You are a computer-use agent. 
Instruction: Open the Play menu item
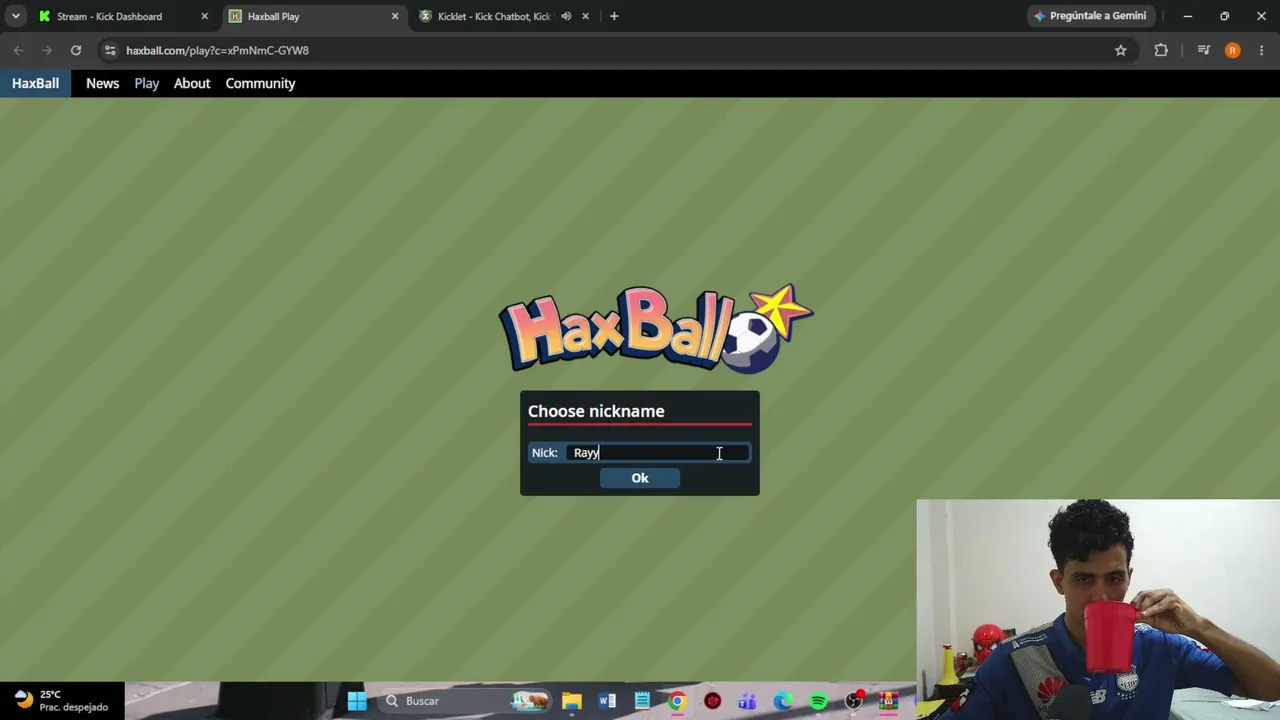click(x=147, y=83)
